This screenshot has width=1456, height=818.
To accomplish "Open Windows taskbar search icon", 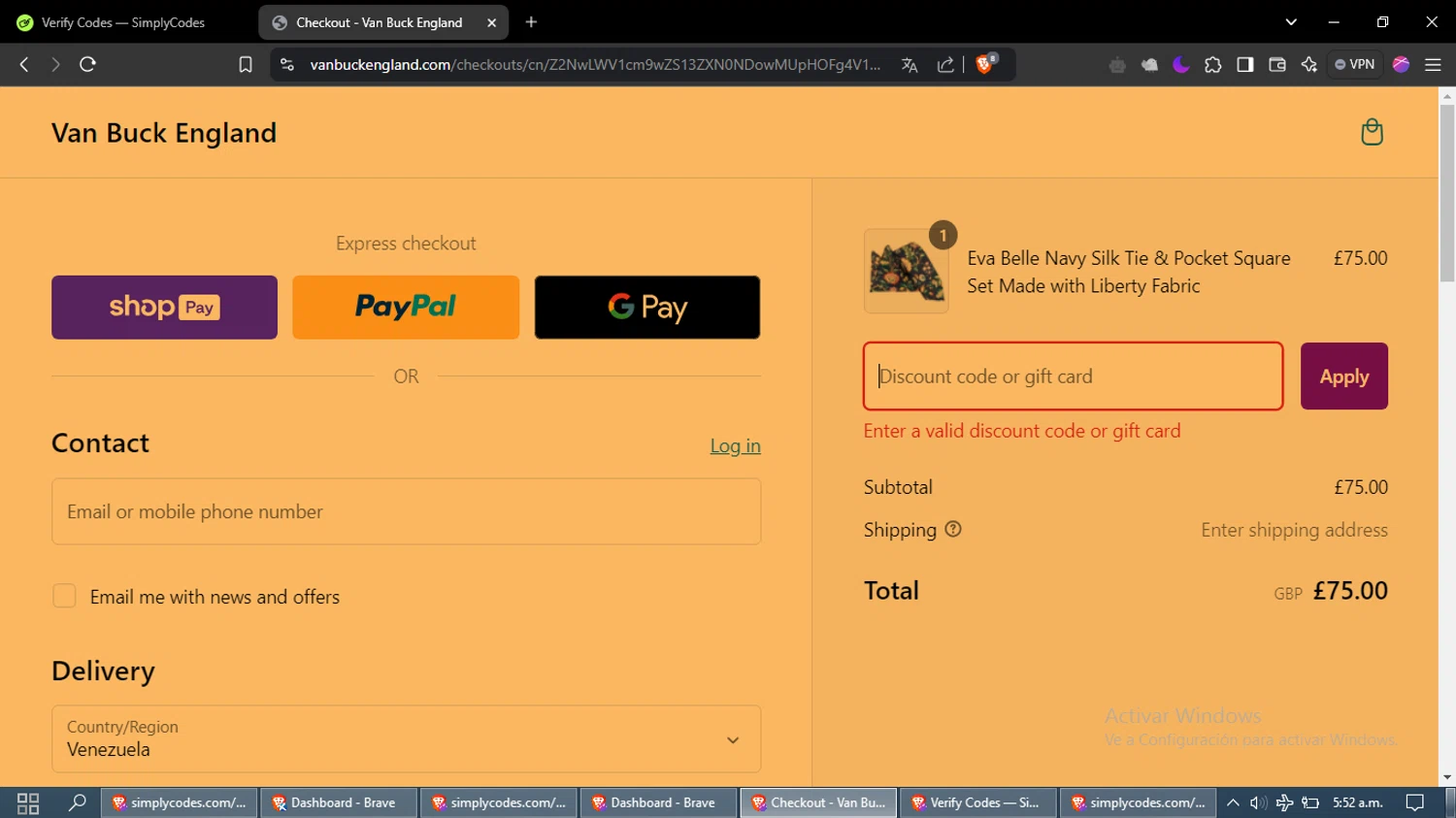I will pyautogui.click(x=78, y=802).
